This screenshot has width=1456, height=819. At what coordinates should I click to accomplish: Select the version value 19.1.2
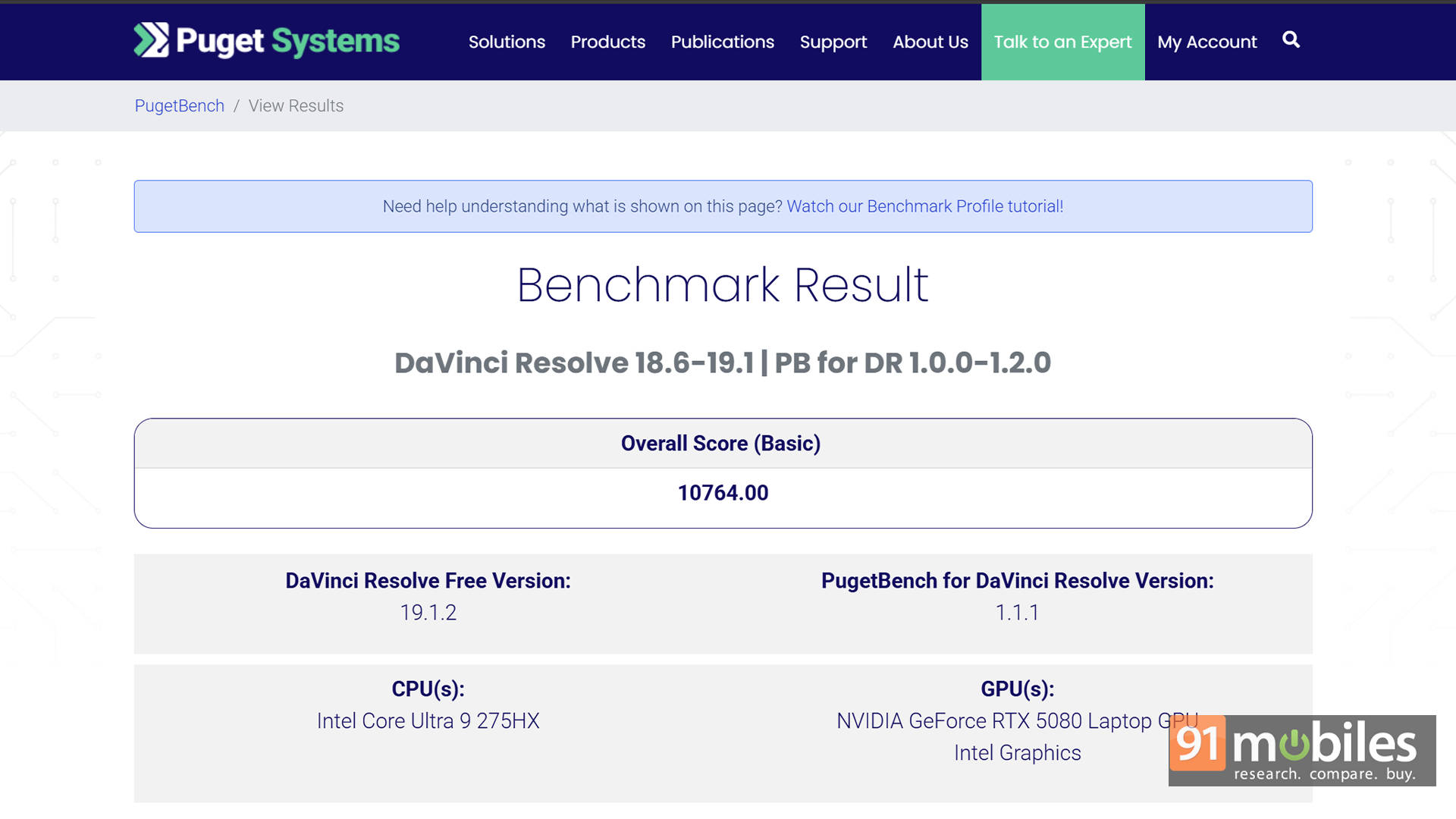pyautogui.click(x=428, y=613)
